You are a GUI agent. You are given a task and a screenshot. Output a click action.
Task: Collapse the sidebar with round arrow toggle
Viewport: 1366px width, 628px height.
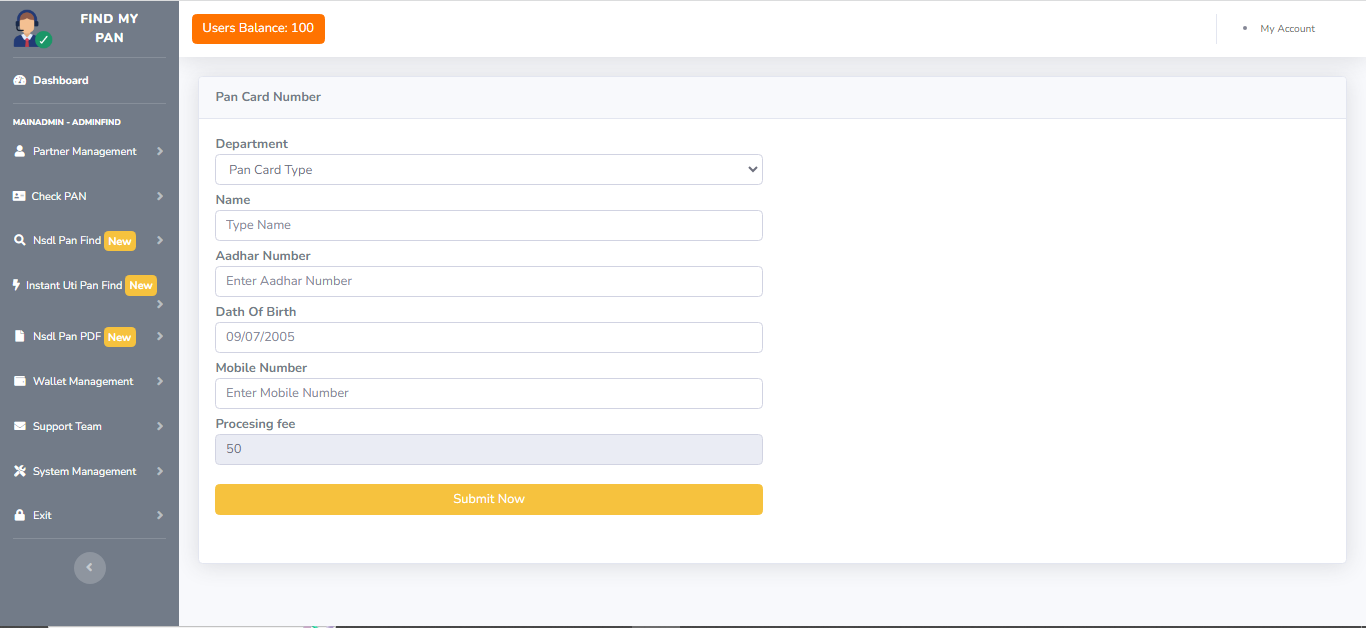(x=89, y=567)
